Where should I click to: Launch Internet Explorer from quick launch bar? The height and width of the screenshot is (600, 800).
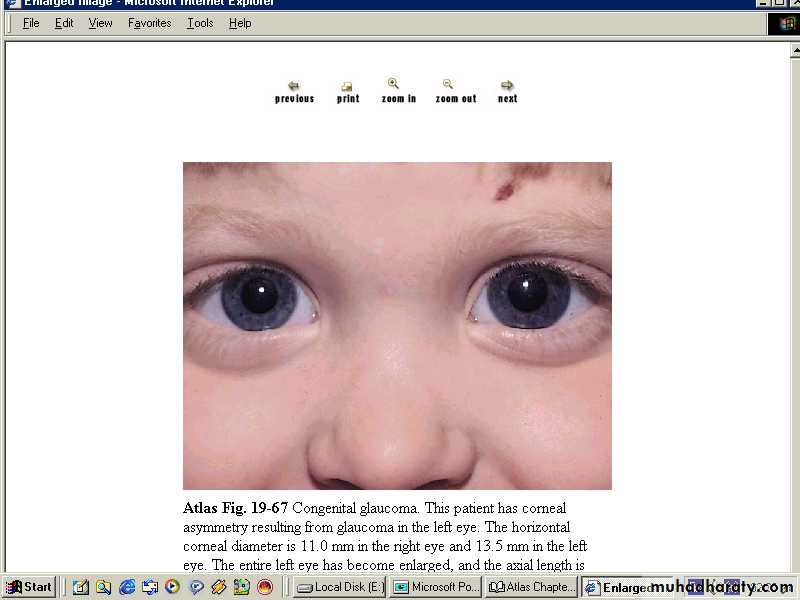point(127,587)
